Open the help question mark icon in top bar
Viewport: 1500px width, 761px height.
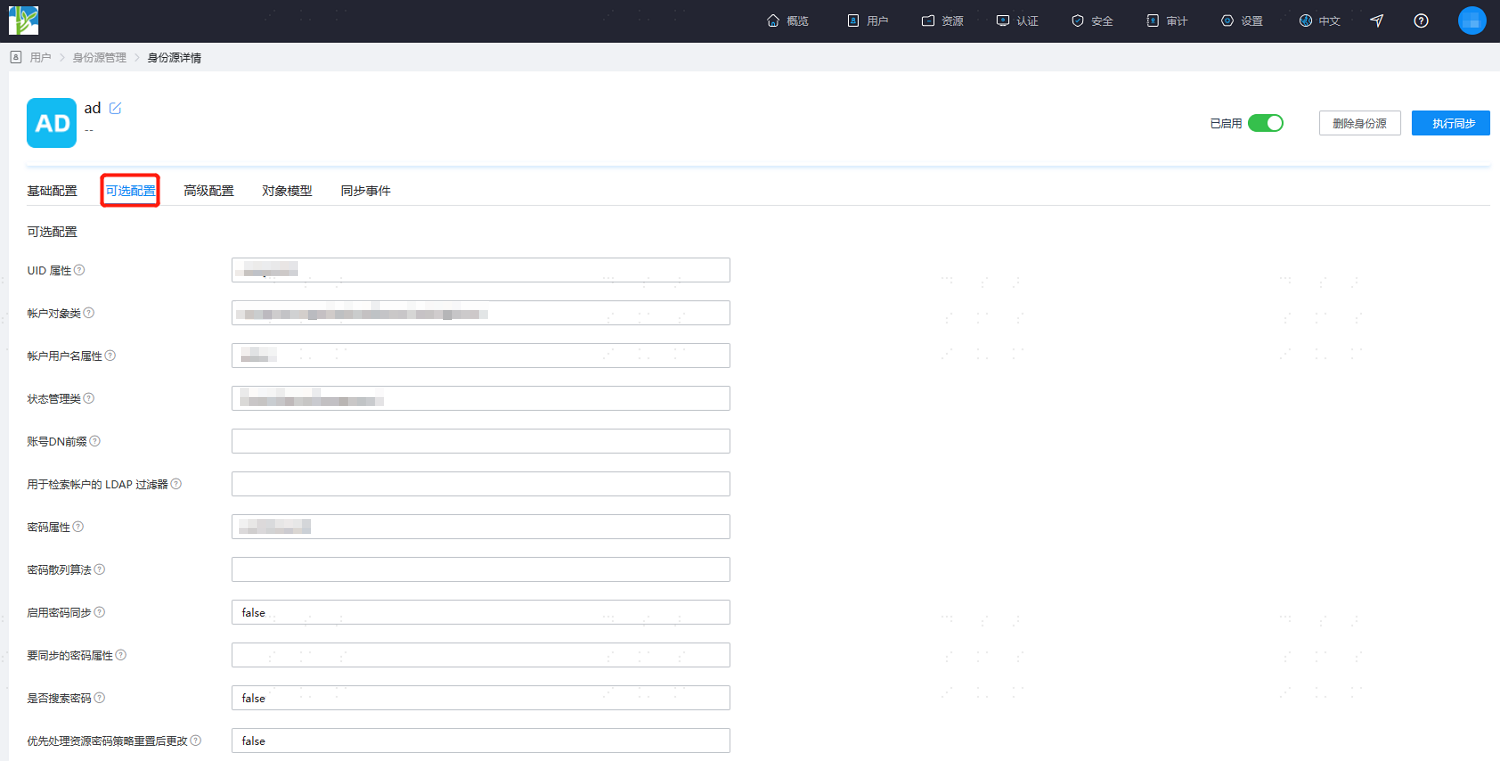point(1421,21)
